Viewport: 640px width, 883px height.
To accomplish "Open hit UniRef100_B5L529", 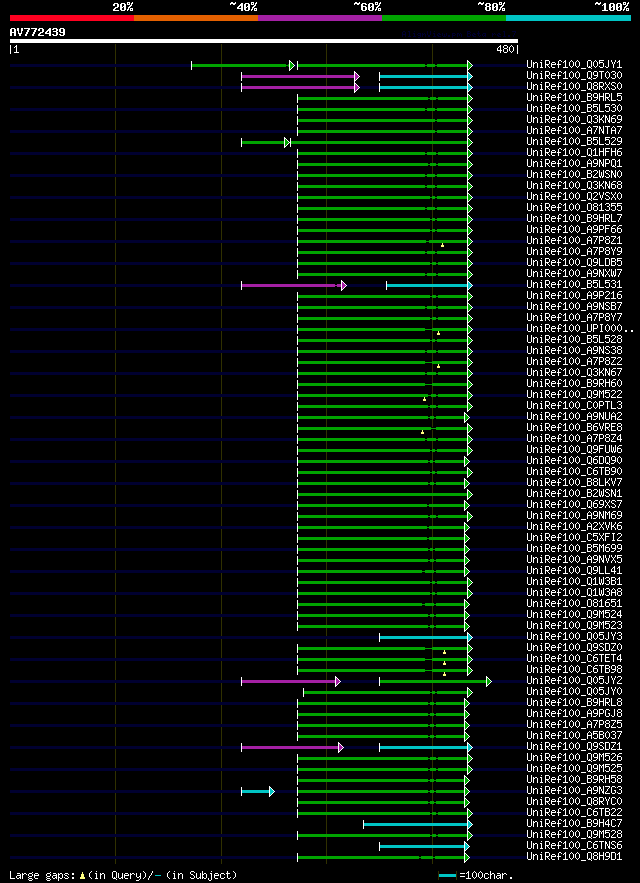I will pos(574,141).
